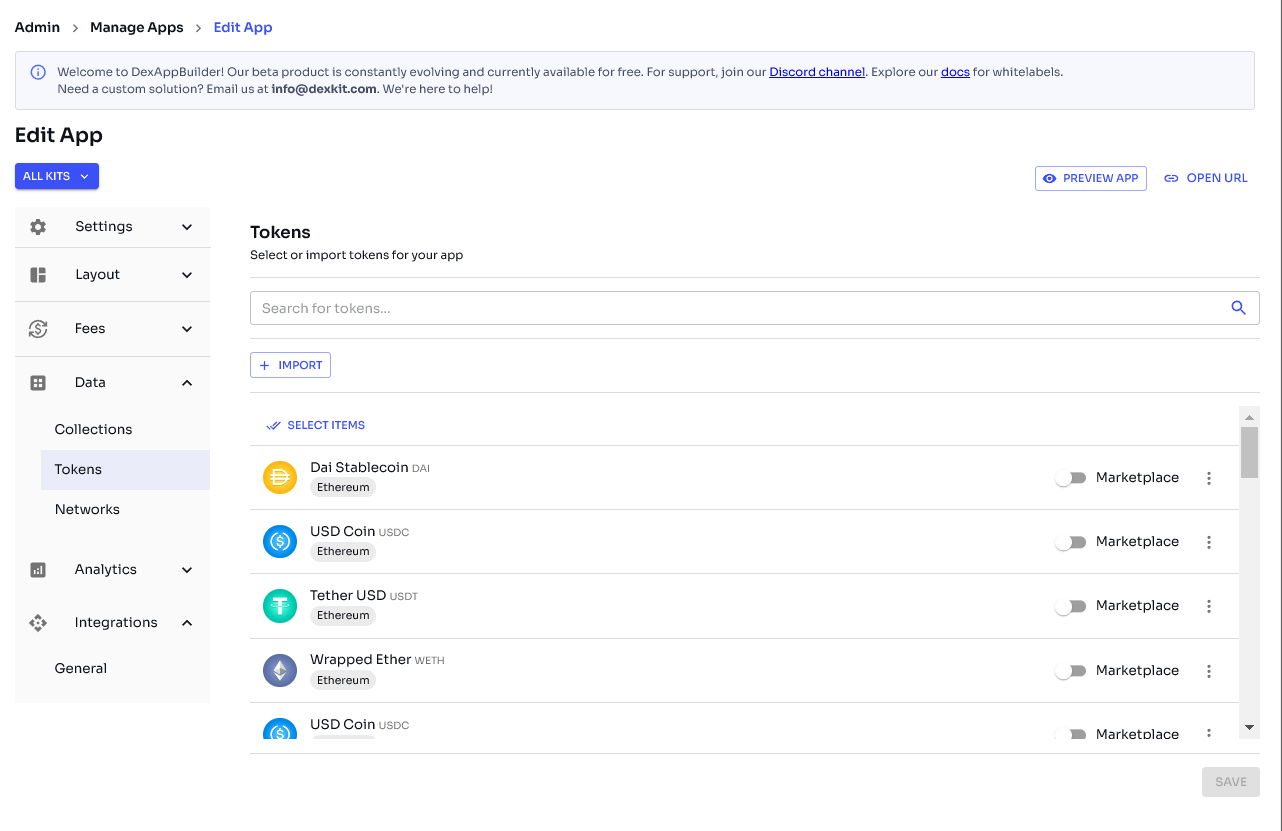
Task: Click the Dai Stablecoin token logo
Action: click(280, 478)
